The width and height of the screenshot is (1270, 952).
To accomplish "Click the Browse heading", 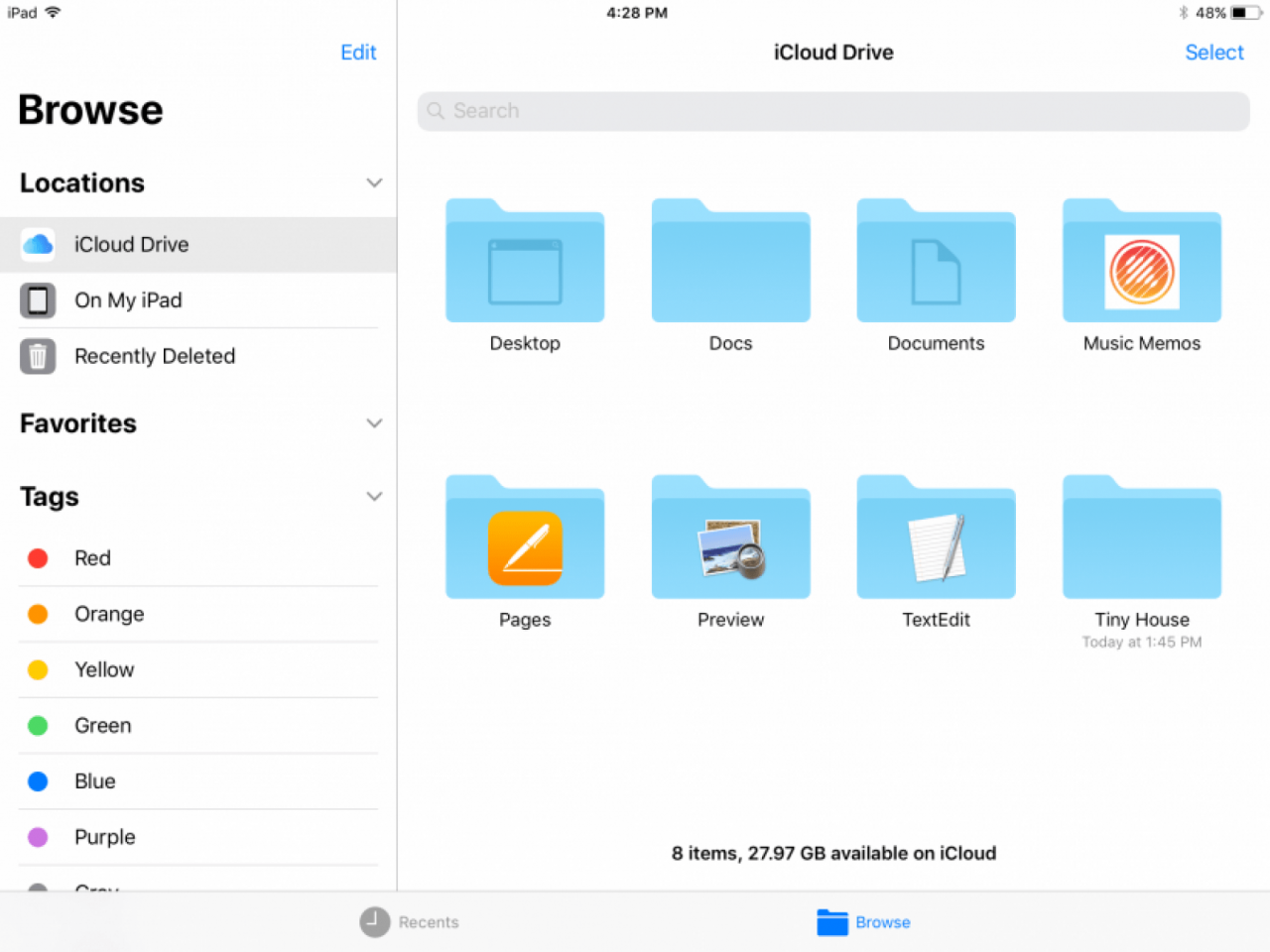I will click(90, 110).
